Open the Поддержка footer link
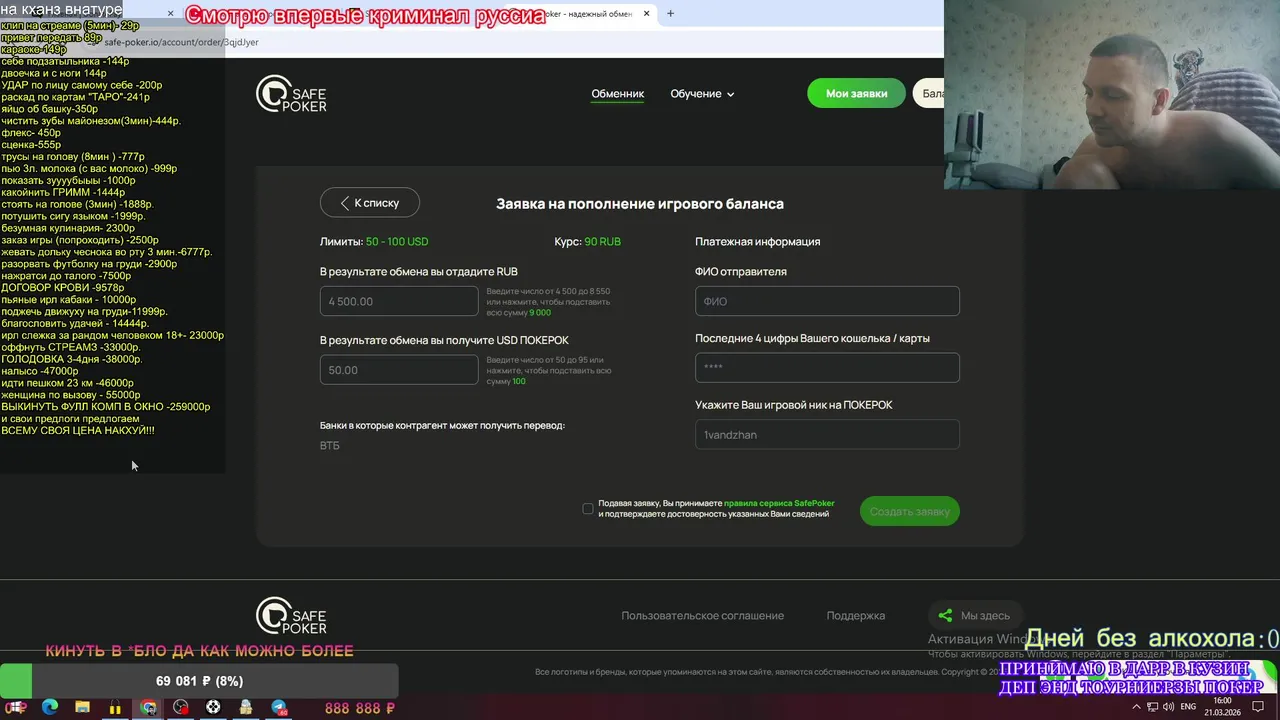The height and width of the screenshot is (720, 1280). tap(855, 616)
